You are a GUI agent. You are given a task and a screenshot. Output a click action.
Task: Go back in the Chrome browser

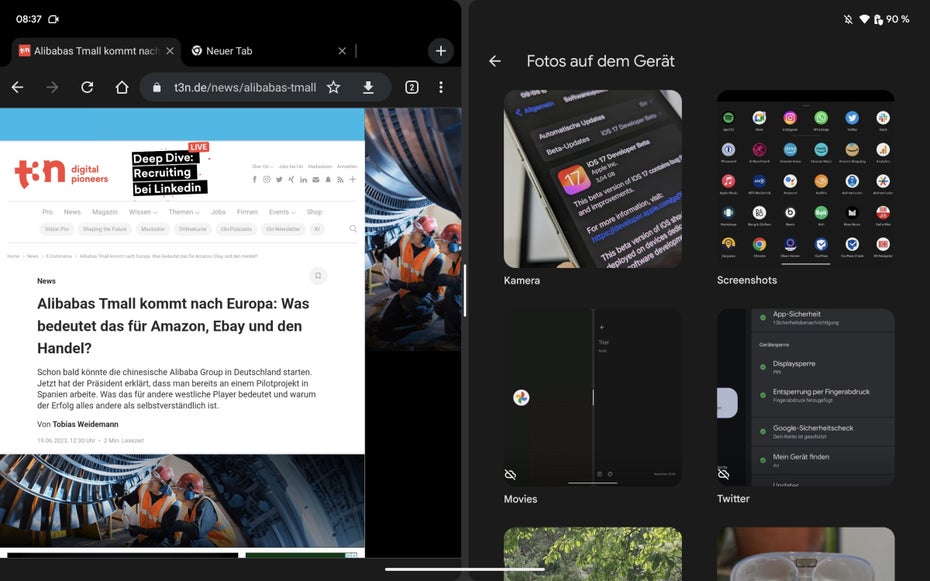(17, 87)
